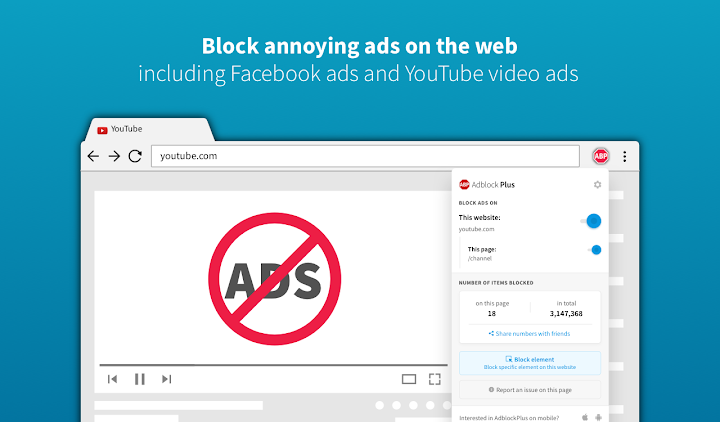
Task: Click the NUMBER OF ITEMS BLOCKED heading
Action: (496, 283)
